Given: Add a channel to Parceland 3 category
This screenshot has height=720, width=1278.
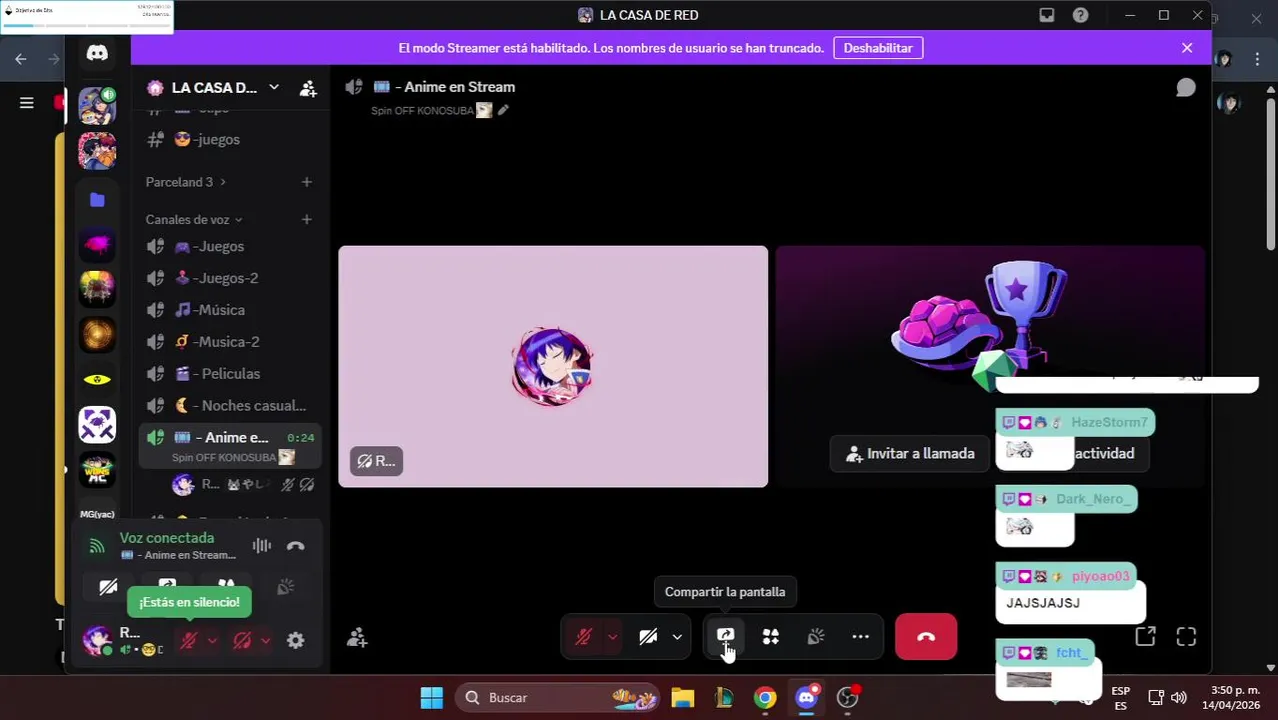Looking at the screenshot, I should coord(307,182).
